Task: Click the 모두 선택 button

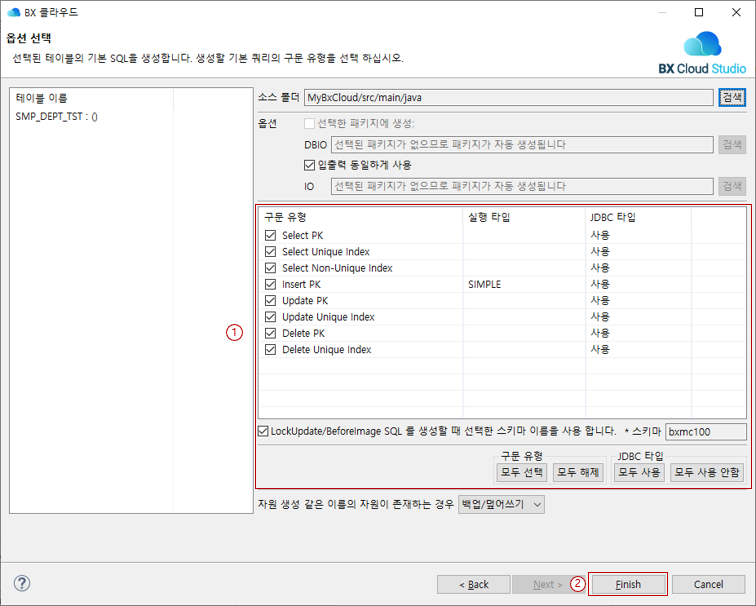Action: point(522,472)
